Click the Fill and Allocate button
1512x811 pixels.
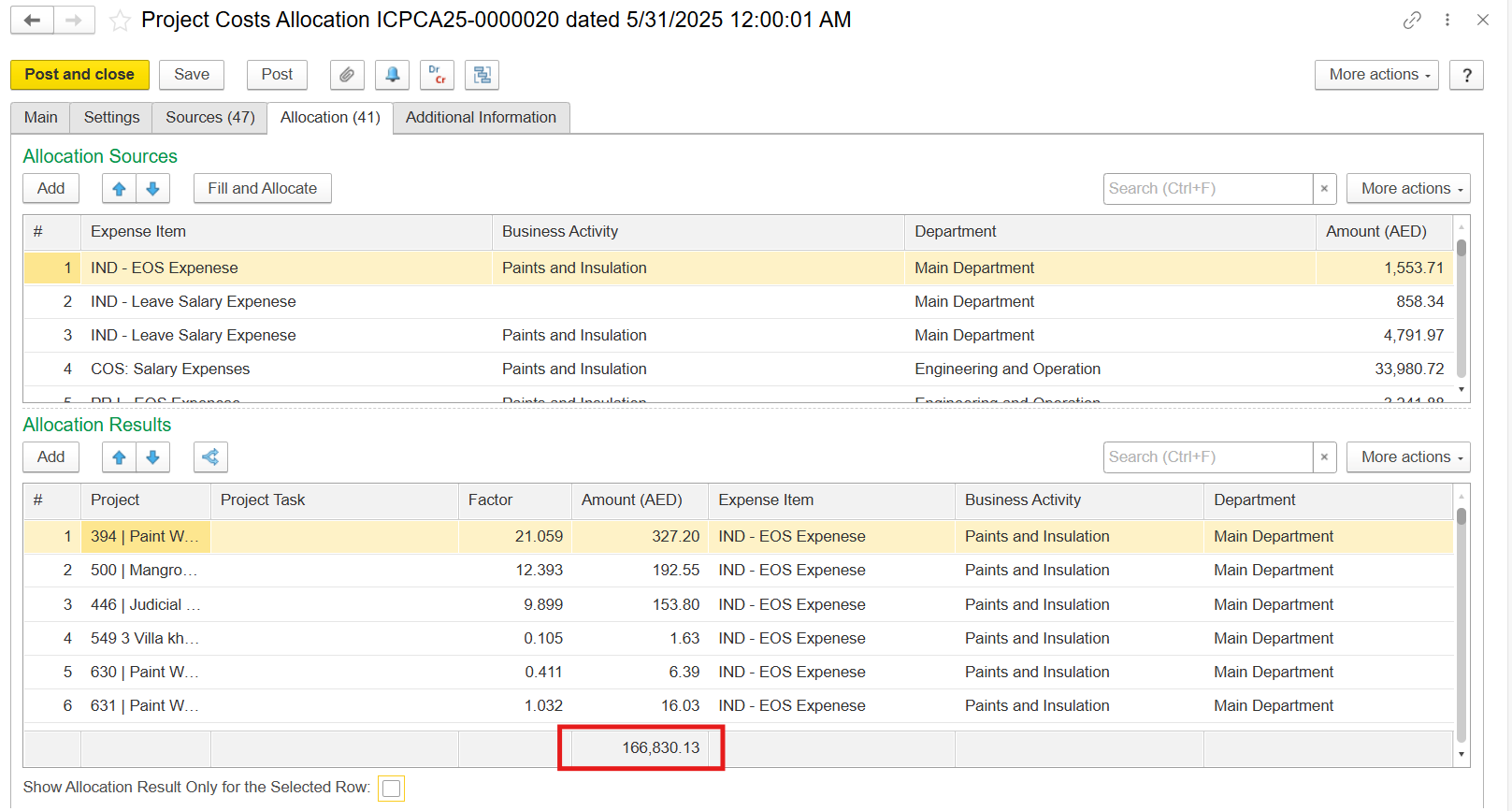262,189
